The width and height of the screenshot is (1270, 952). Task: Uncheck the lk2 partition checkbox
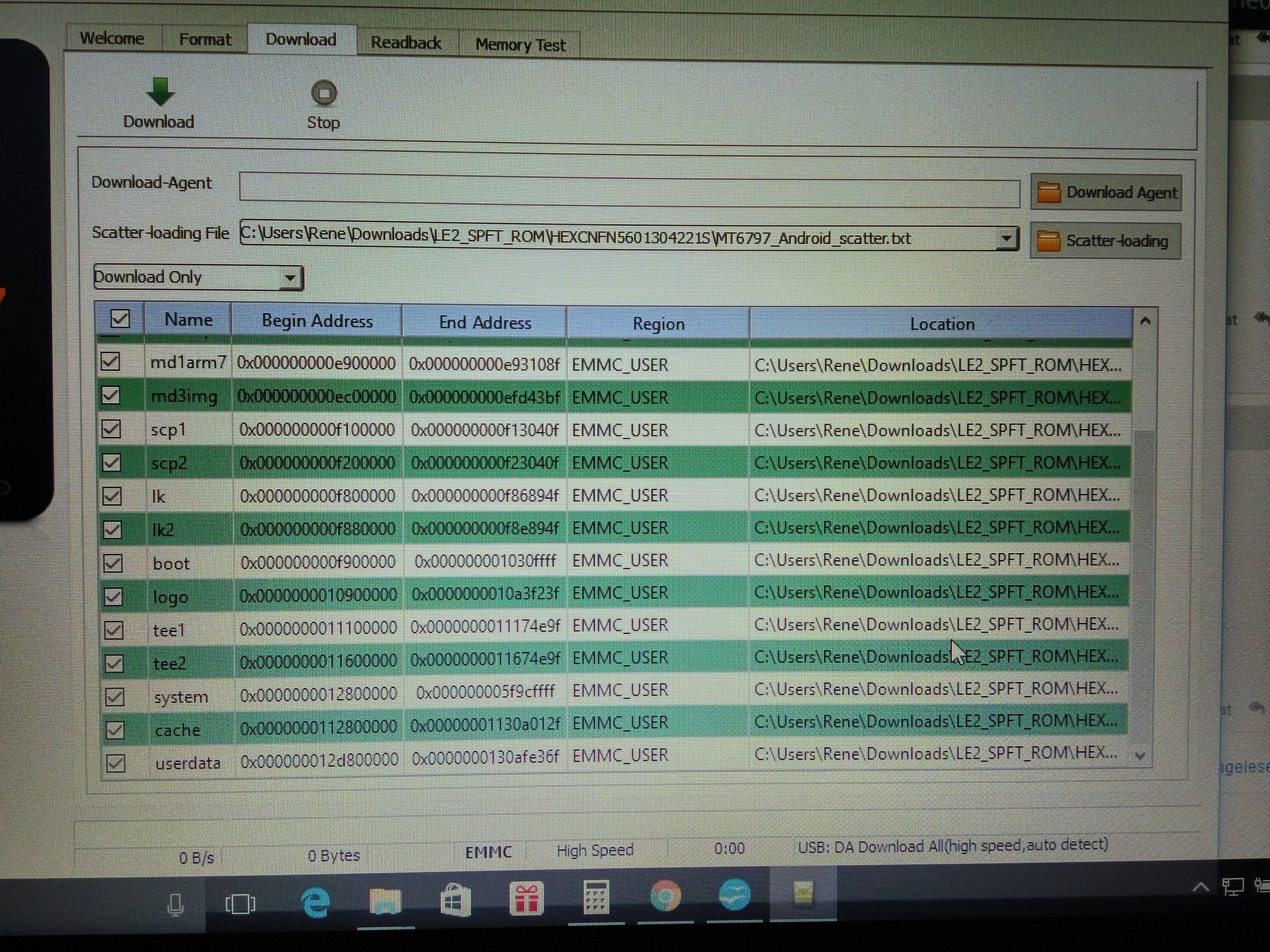[112, 529]
